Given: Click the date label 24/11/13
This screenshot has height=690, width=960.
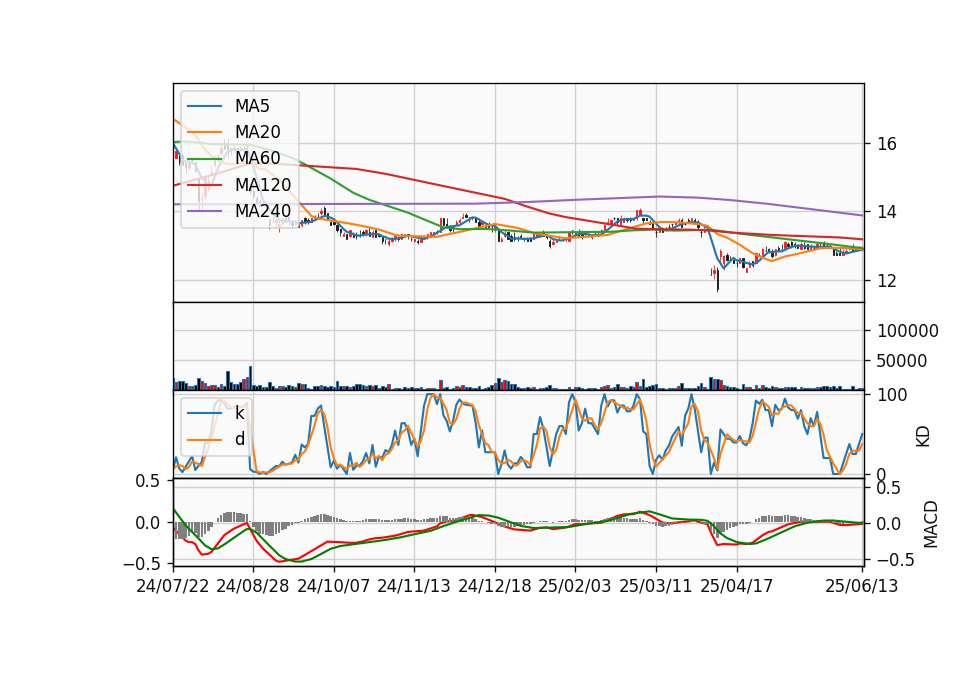Looking at the screenshot, I should tap(414, 586).
